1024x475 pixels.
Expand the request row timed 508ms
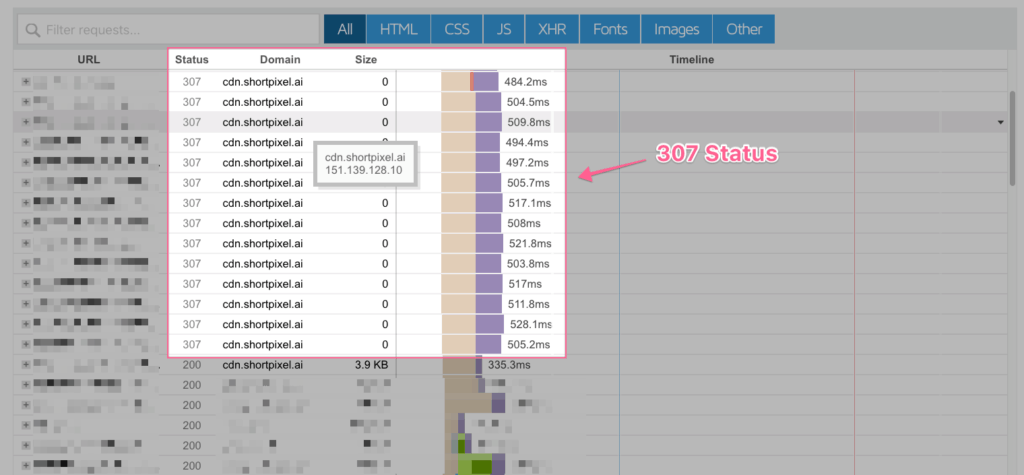point(26,223)
